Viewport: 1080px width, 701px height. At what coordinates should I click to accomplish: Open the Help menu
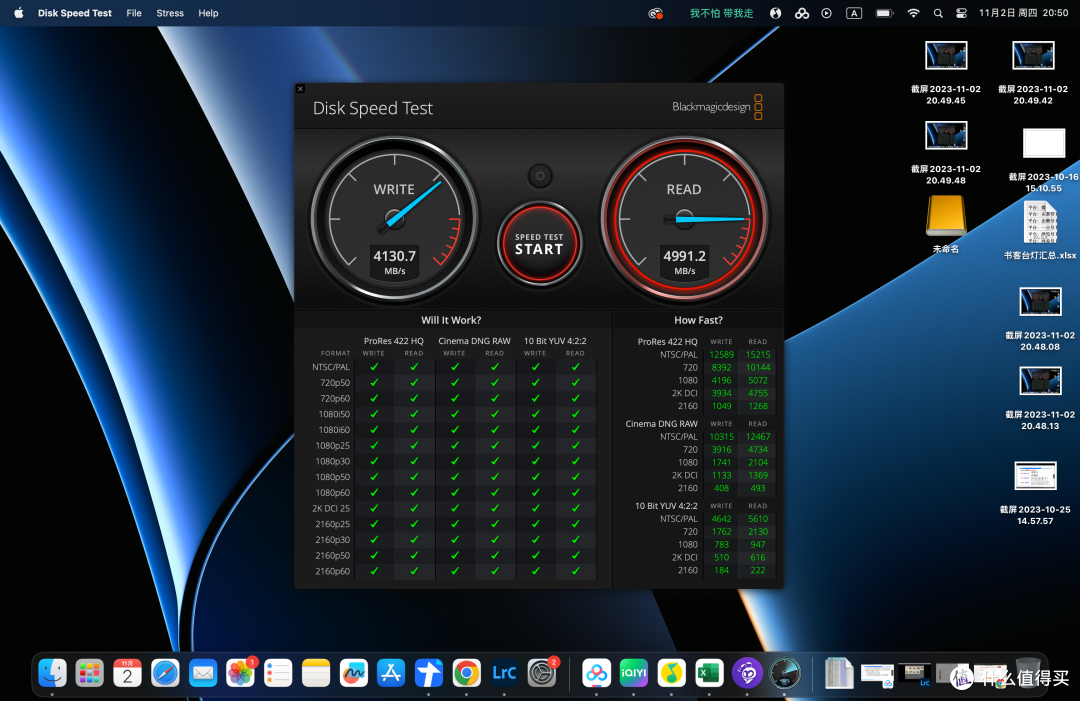click(x=208, y=13)
